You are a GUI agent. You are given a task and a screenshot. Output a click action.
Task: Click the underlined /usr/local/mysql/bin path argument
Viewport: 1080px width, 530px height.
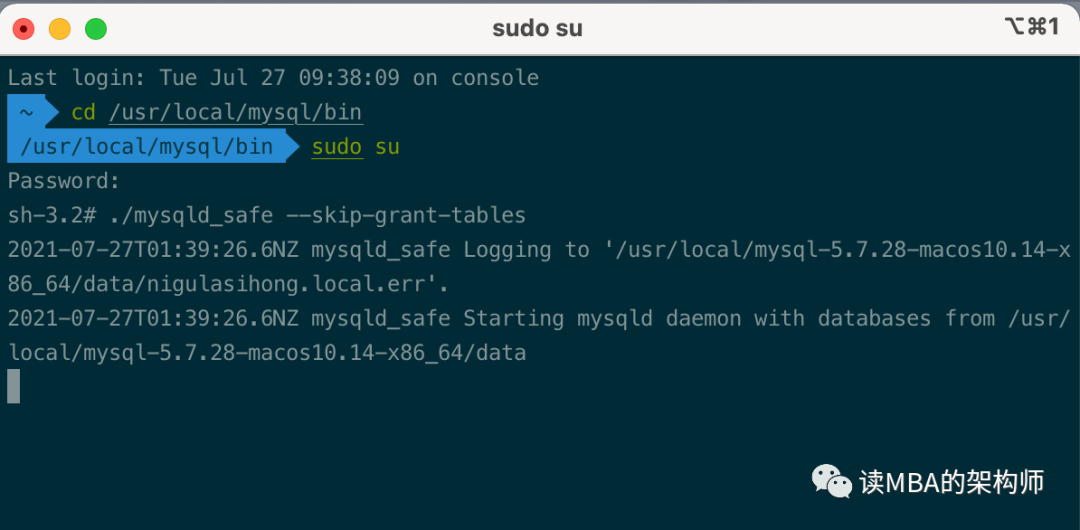[236, 112]
